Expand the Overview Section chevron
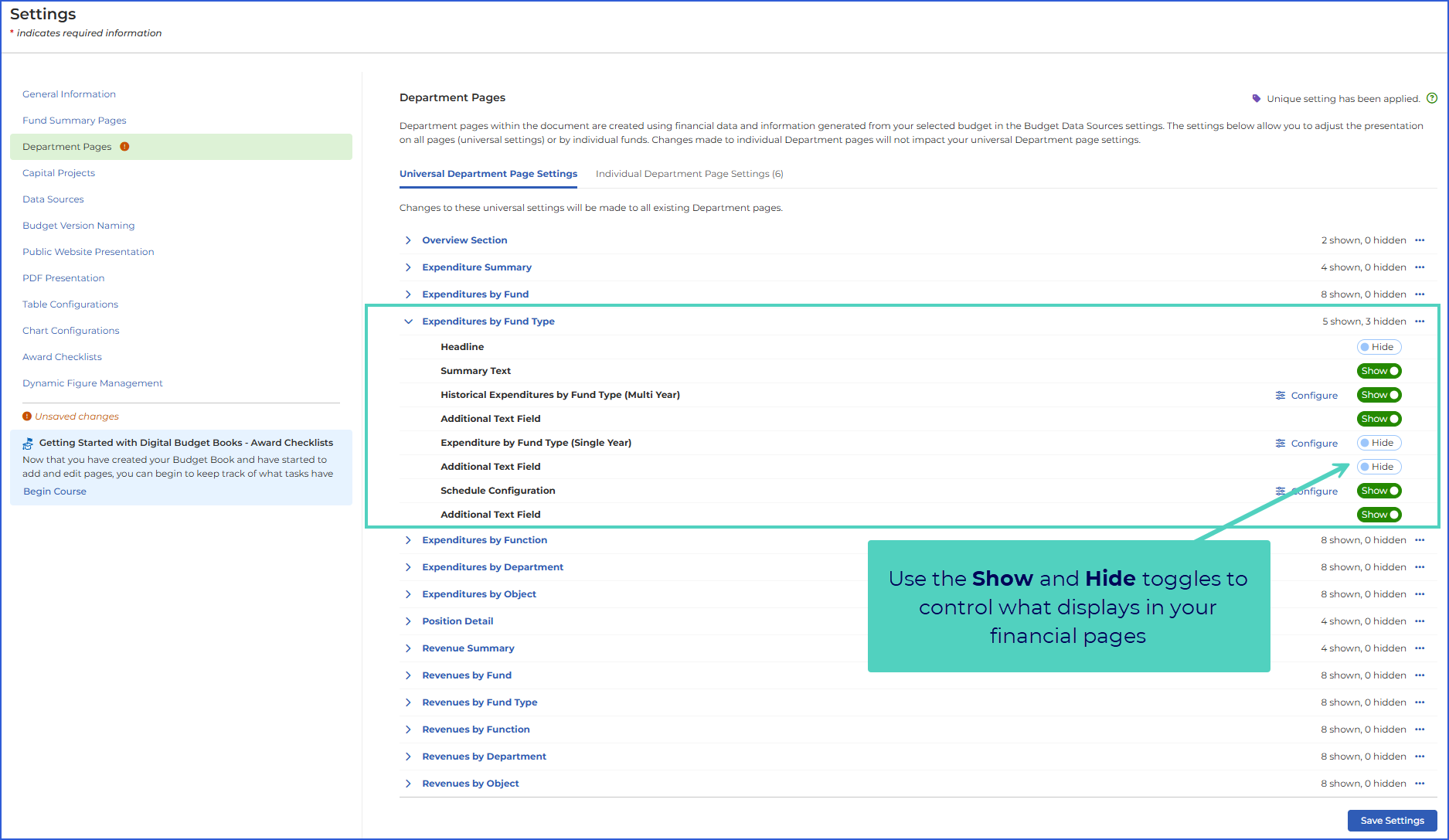1449x840 pixels. point(408,240)
